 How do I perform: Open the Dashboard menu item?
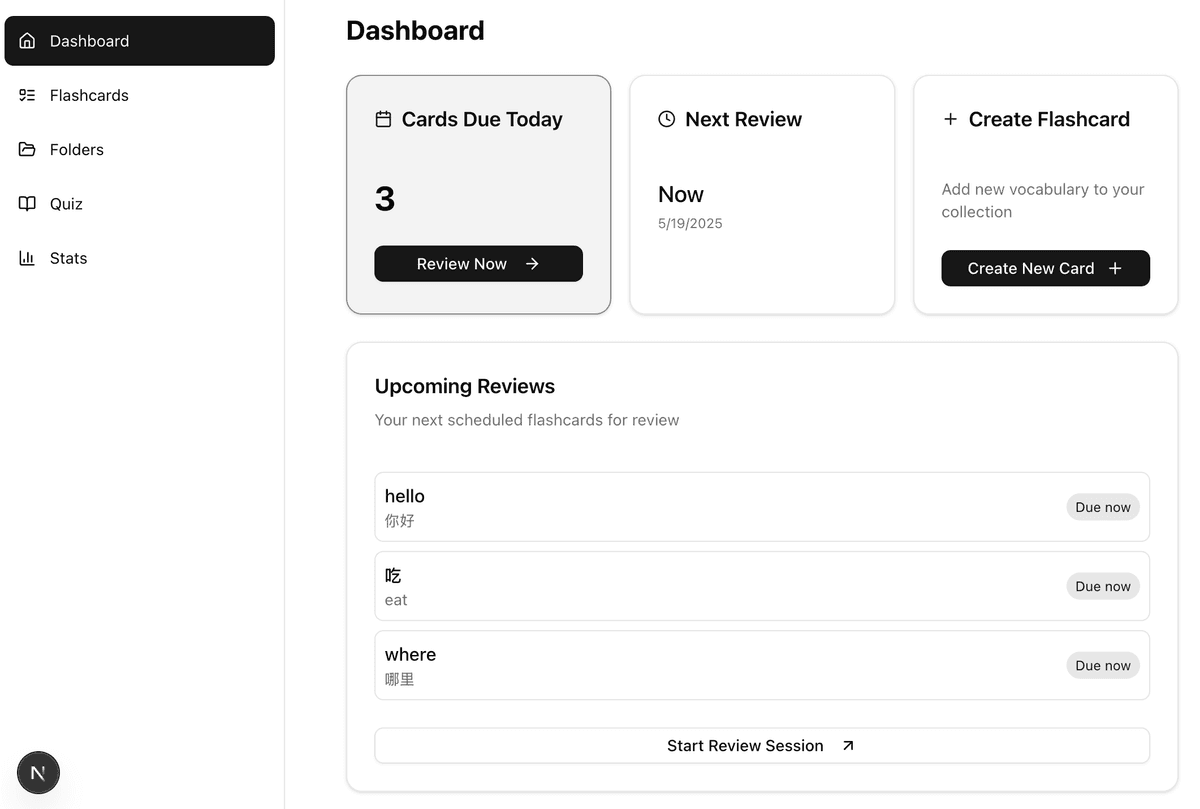tap(140, 41)
